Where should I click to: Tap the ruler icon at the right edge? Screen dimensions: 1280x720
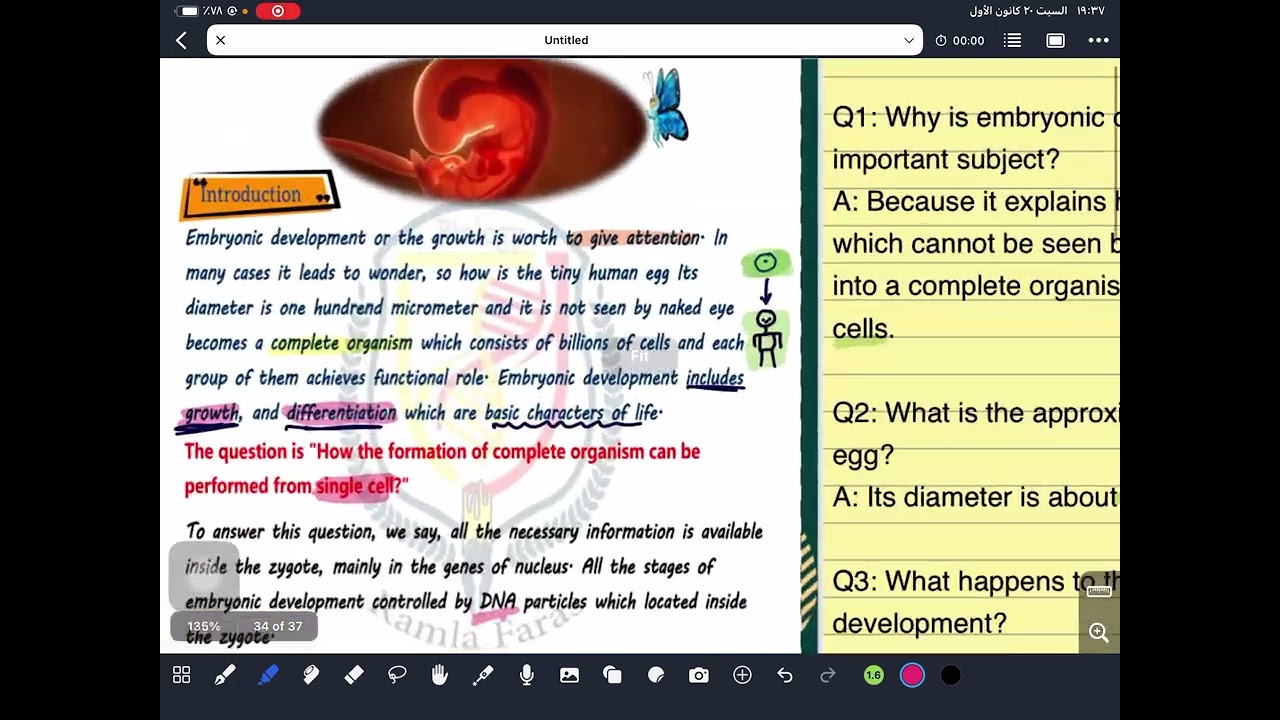pyautogui.click(x=1099, y=591)
